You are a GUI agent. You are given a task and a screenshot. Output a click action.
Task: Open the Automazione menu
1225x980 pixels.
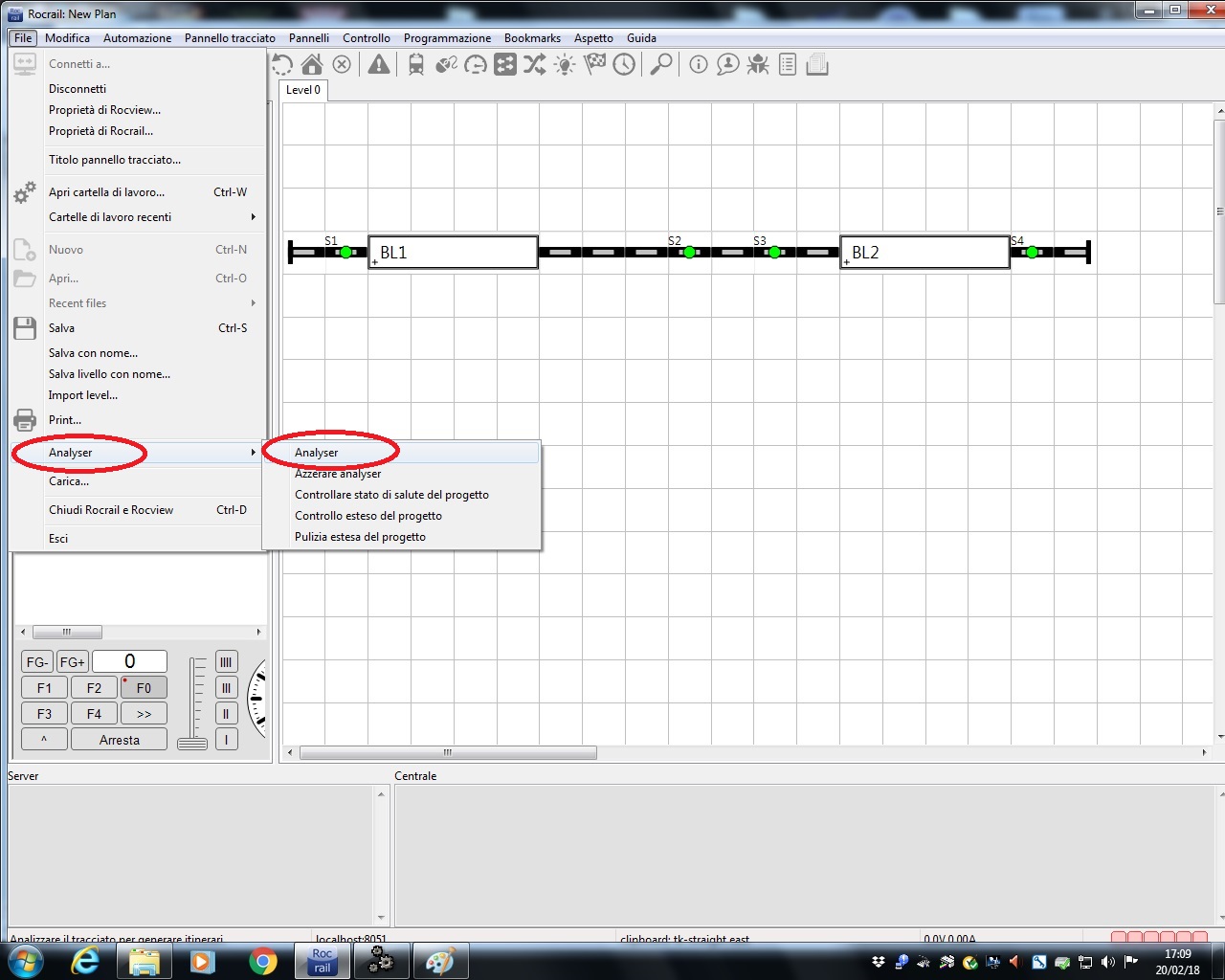[x=137, y=38]
